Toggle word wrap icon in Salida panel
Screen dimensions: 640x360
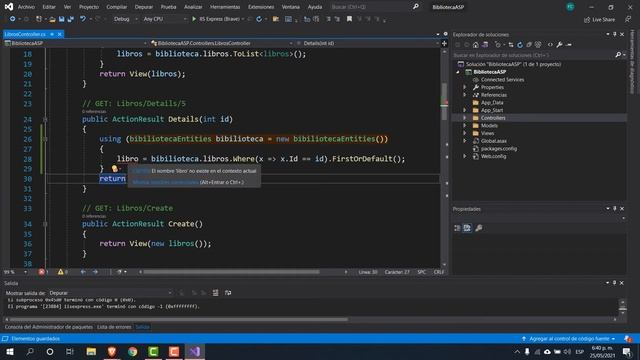click(x=228, y=293)
